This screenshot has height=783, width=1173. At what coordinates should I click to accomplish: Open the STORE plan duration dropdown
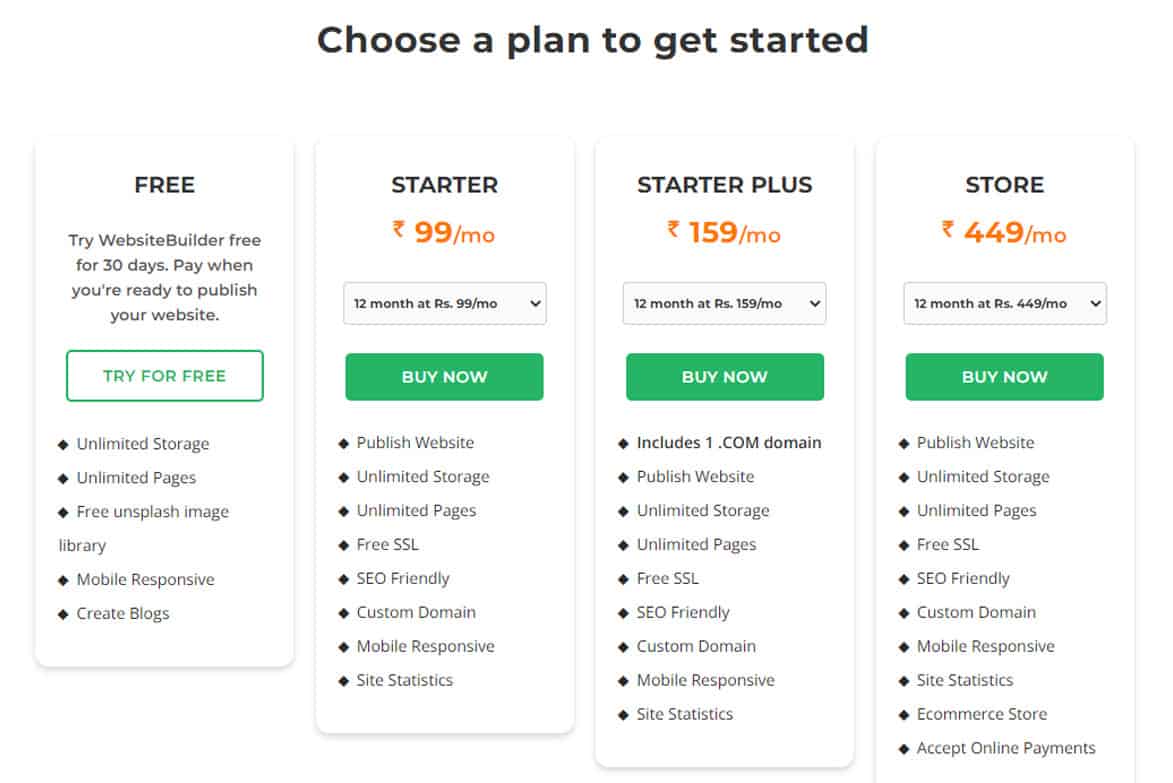(x=1004, y=303)
